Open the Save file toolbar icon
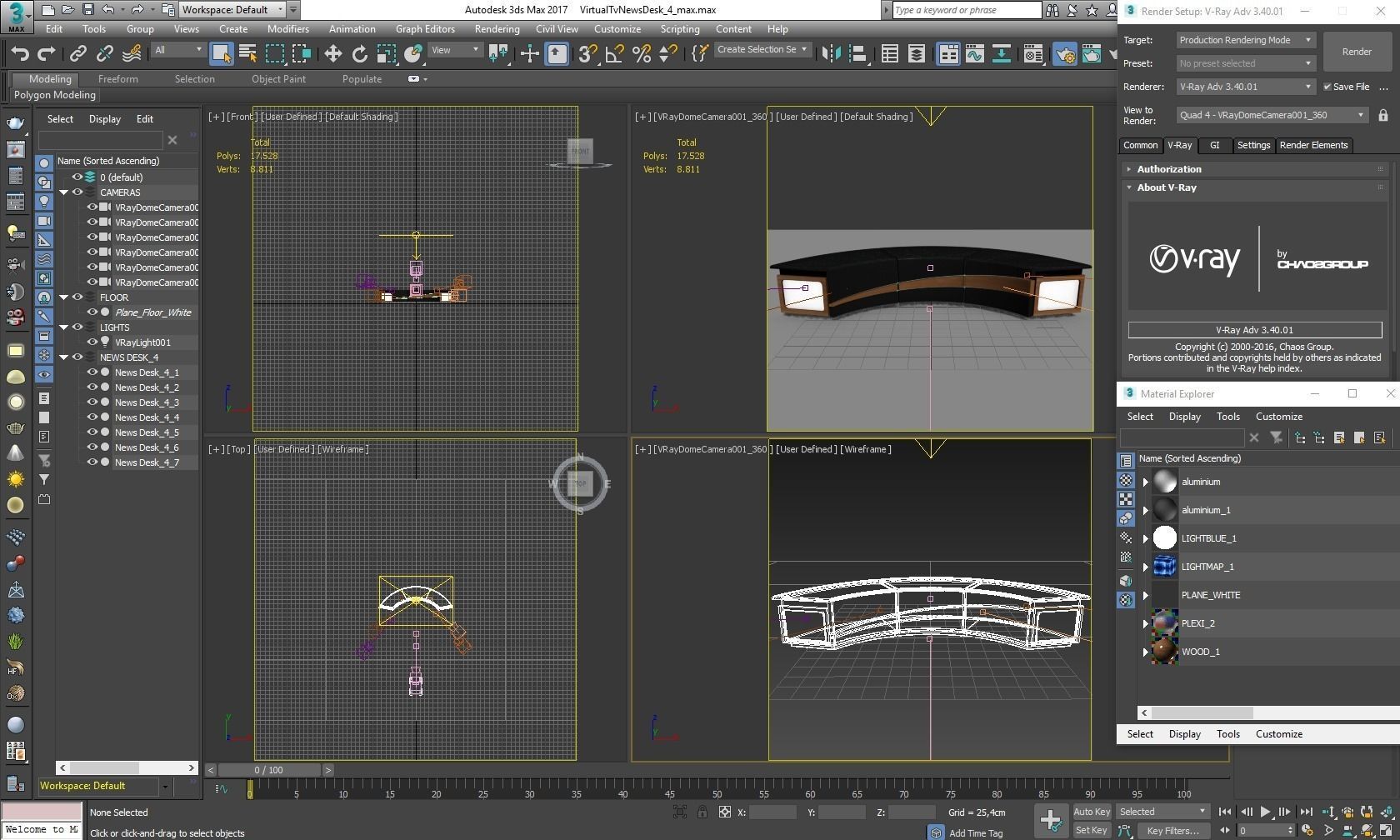The height and width of the screenshot is (840, 1400). 87,10
